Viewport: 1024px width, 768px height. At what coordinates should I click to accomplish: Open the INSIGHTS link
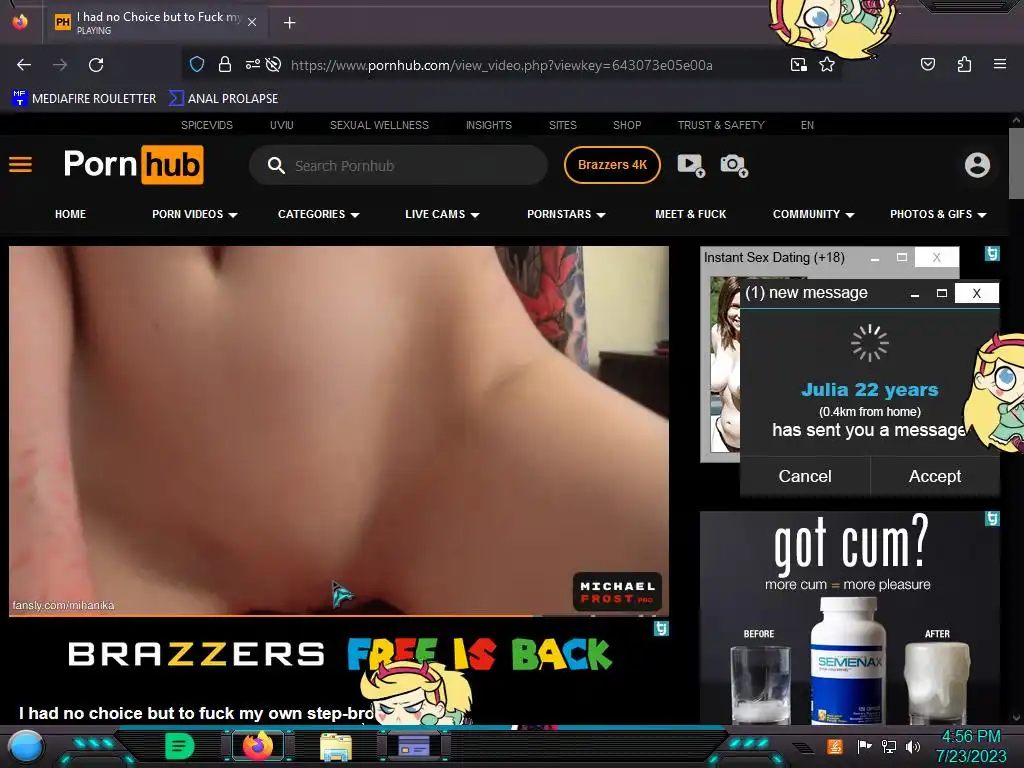[488, 125]
